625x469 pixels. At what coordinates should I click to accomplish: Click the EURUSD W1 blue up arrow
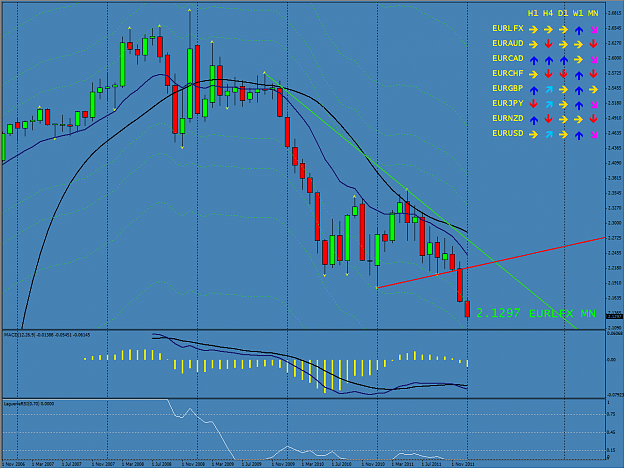click(579, 135)
